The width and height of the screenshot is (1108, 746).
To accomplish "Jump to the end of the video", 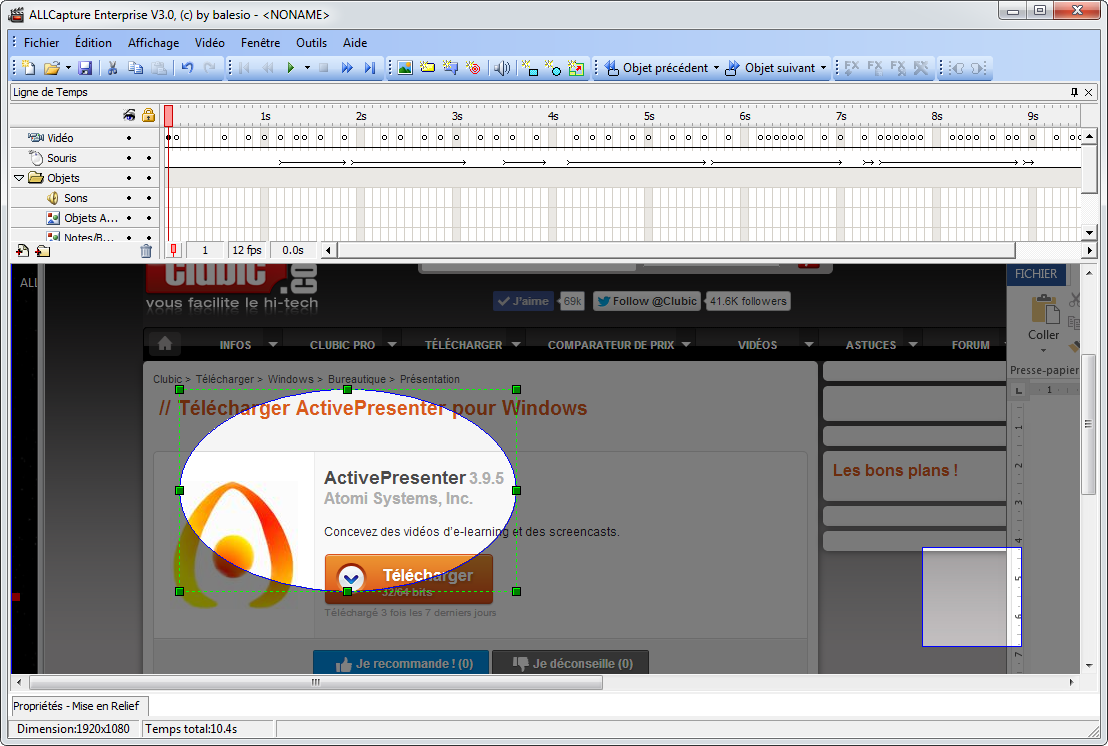I will tap(370, 68).
